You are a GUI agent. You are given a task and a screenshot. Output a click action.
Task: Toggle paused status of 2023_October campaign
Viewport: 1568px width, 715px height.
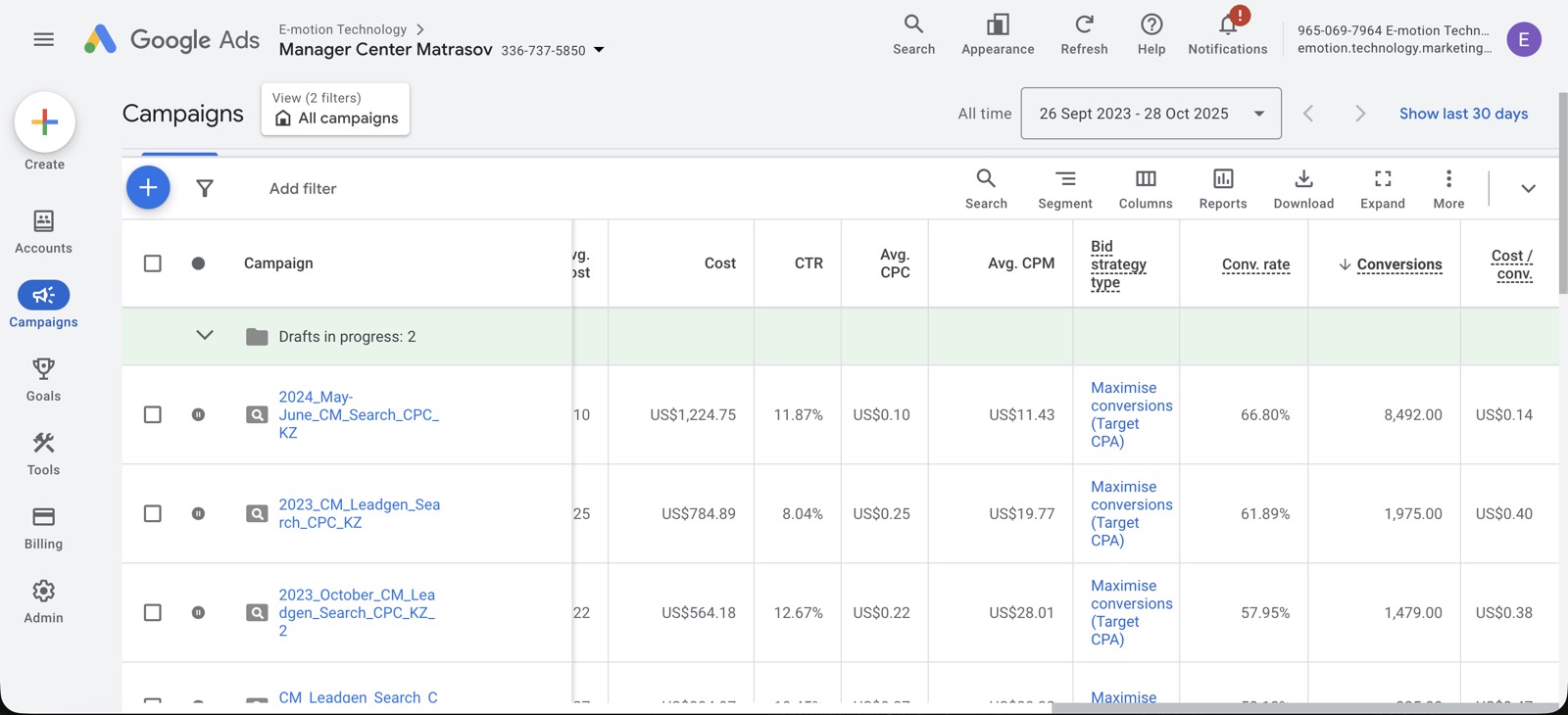click(x=198, y=612)
